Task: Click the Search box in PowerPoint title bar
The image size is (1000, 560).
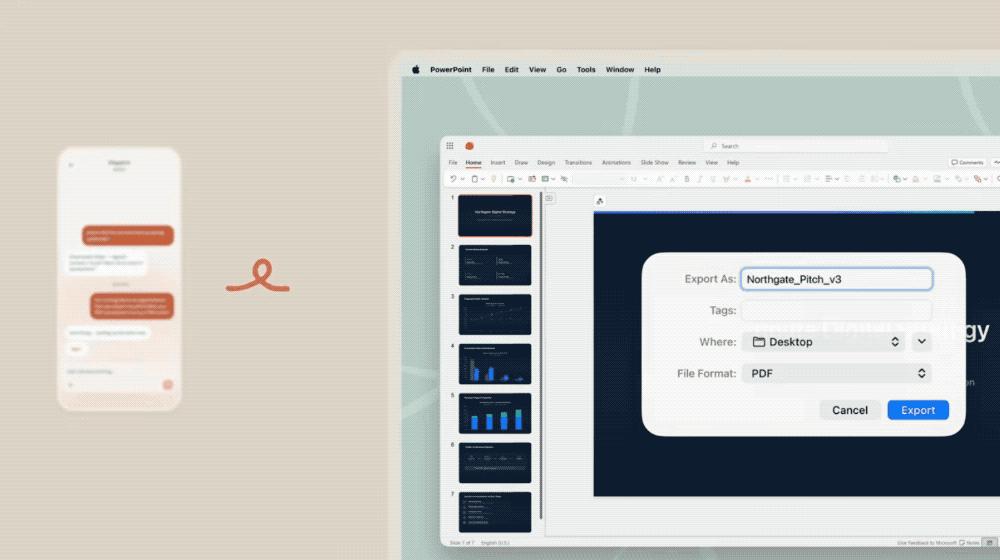Action: tap(796, 146)
